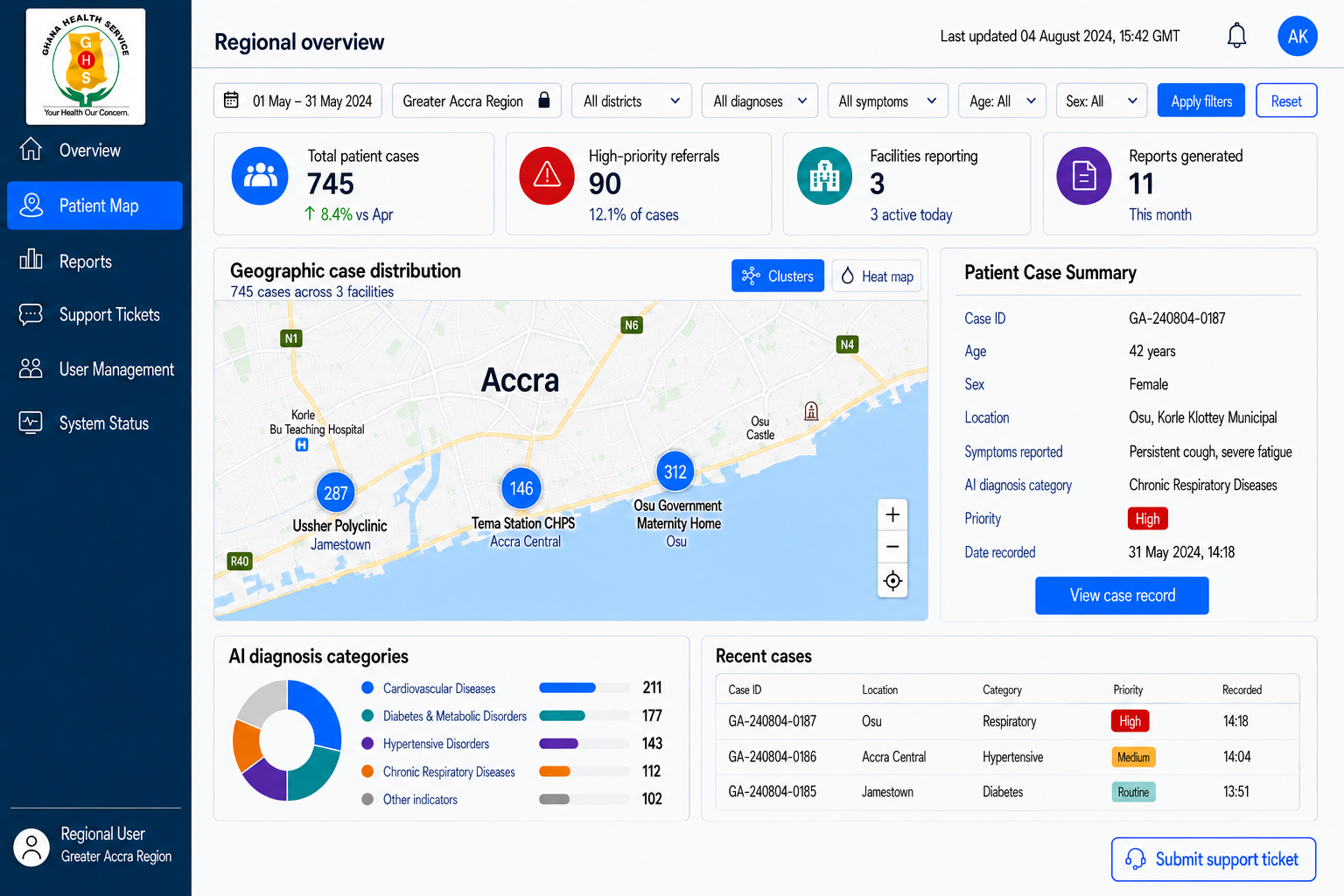Click the Cardiovascular Diseases progress bar
The image size is (1344, 896).
tap(584, 688)
